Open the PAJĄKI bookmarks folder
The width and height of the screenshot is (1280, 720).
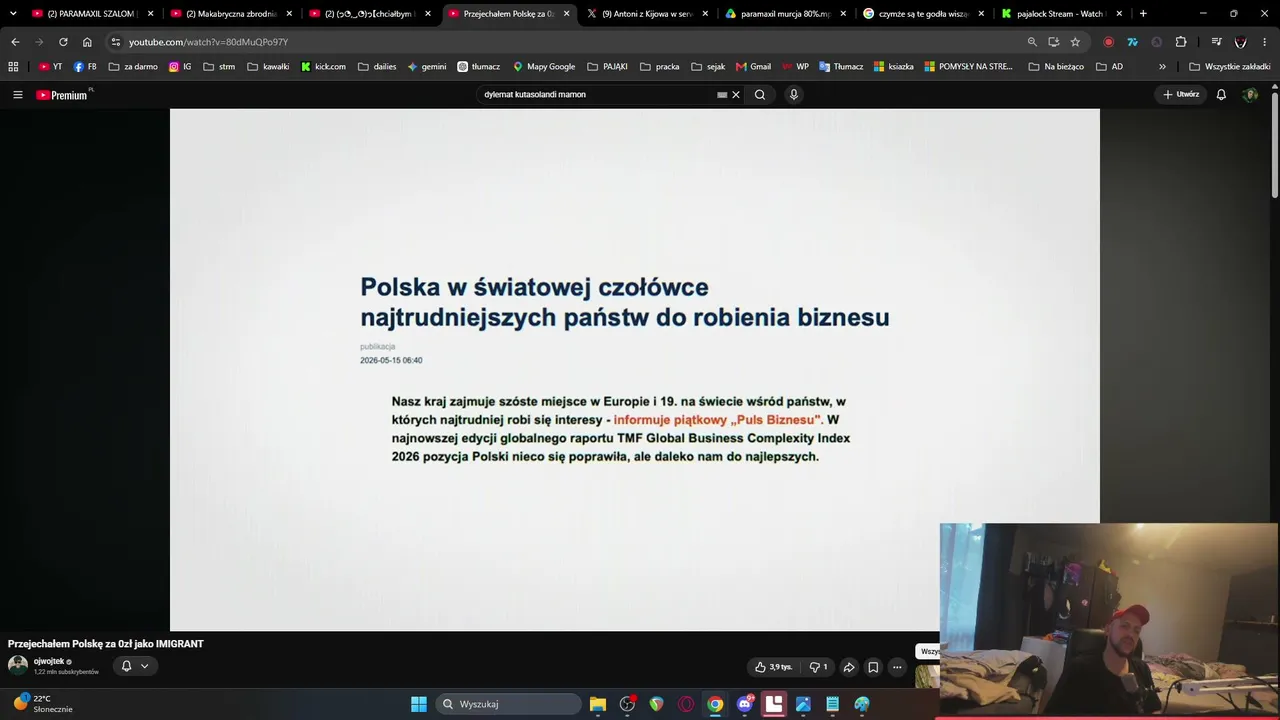(608, 67)
